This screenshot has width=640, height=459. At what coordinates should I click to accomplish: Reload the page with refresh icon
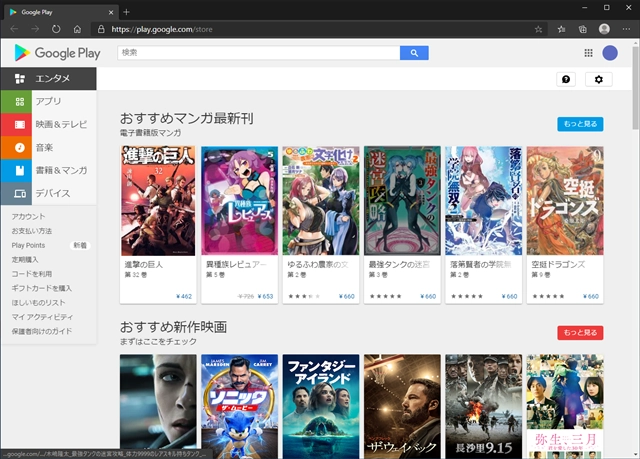[x=56, y=29]
